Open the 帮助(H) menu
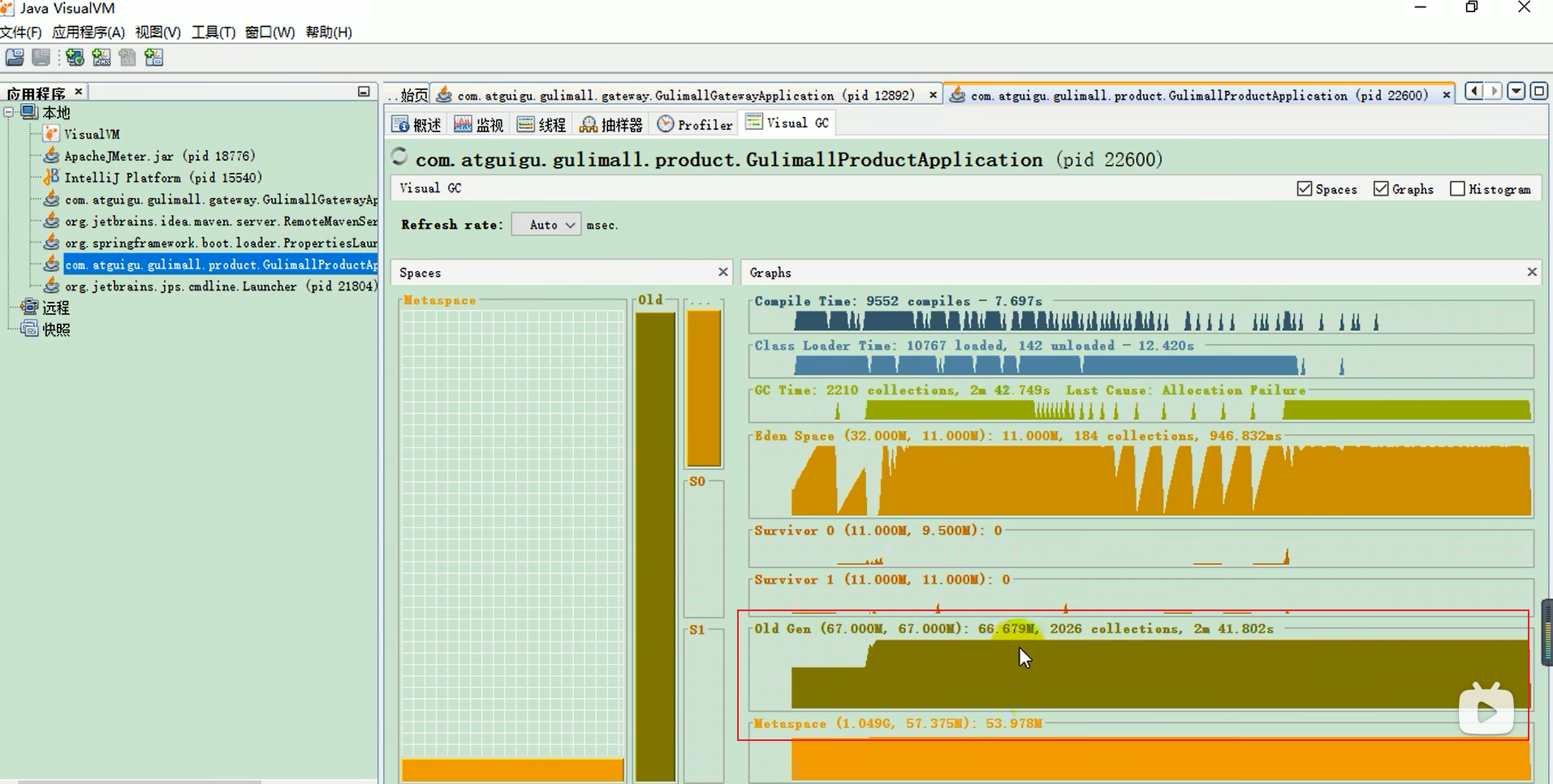Viewport: 1553px width, 784px height. pyautogui.click(x=329, y=32)
